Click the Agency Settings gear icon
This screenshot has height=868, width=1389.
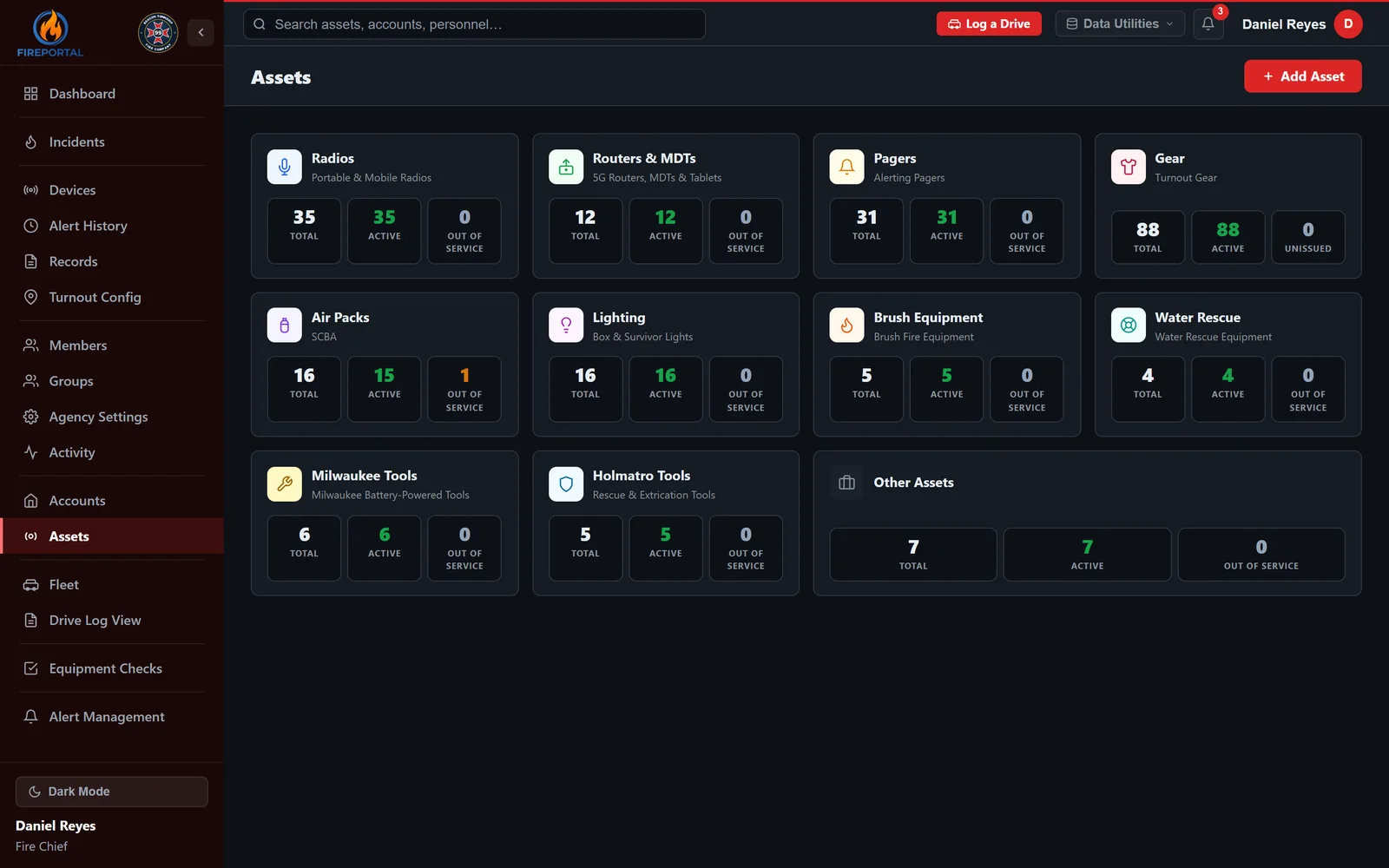point(31,417)
